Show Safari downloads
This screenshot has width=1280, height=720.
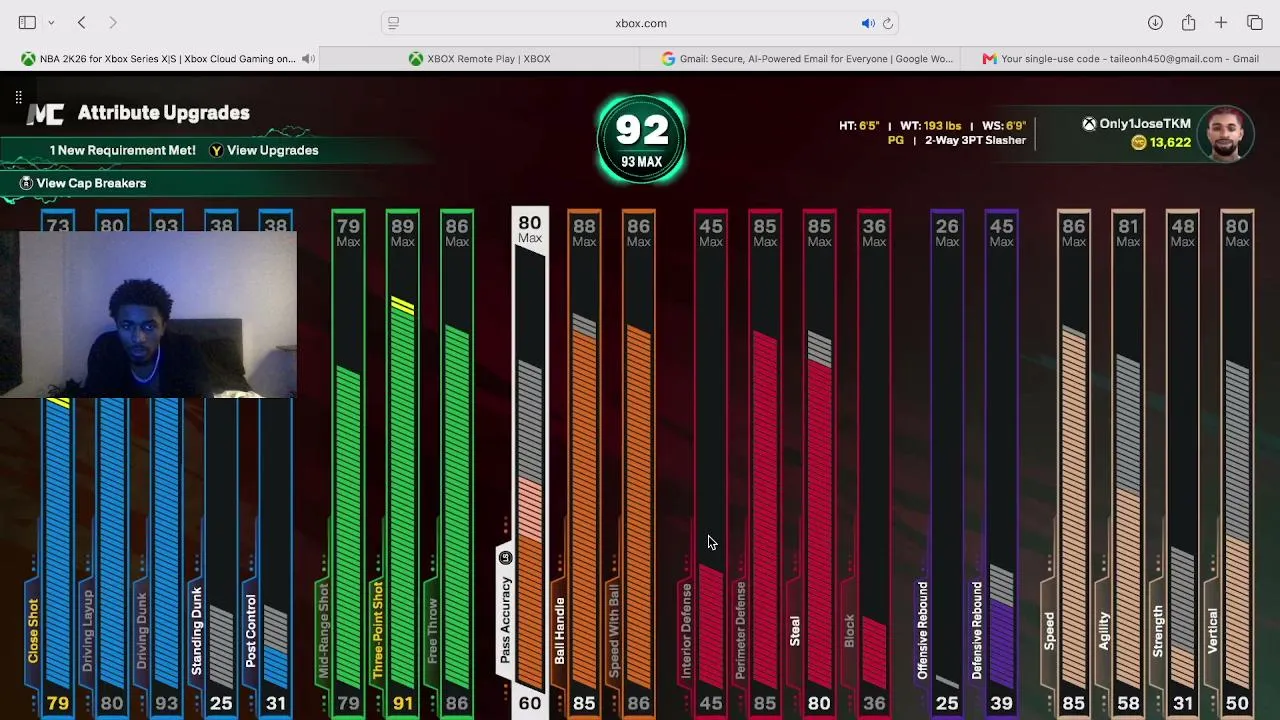pyautogui.click(x=1155, y=23)
